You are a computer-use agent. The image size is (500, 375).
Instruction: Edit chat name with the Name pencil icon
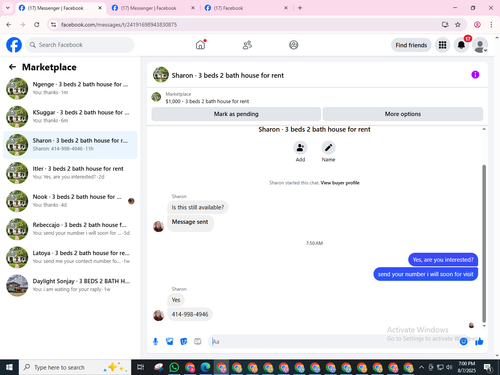tap(328, 148)
